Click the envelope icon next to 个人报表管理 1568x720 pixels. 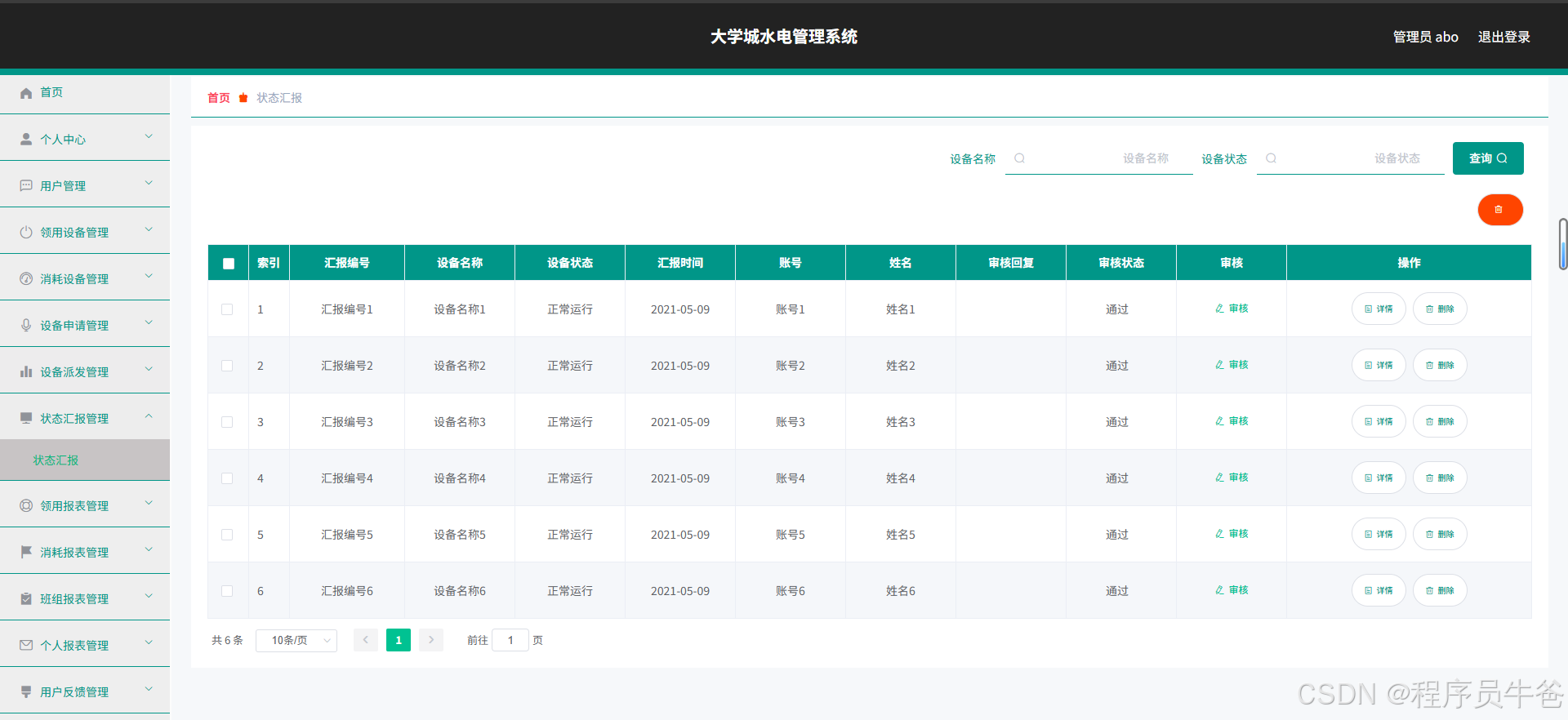tap(26, 646)
